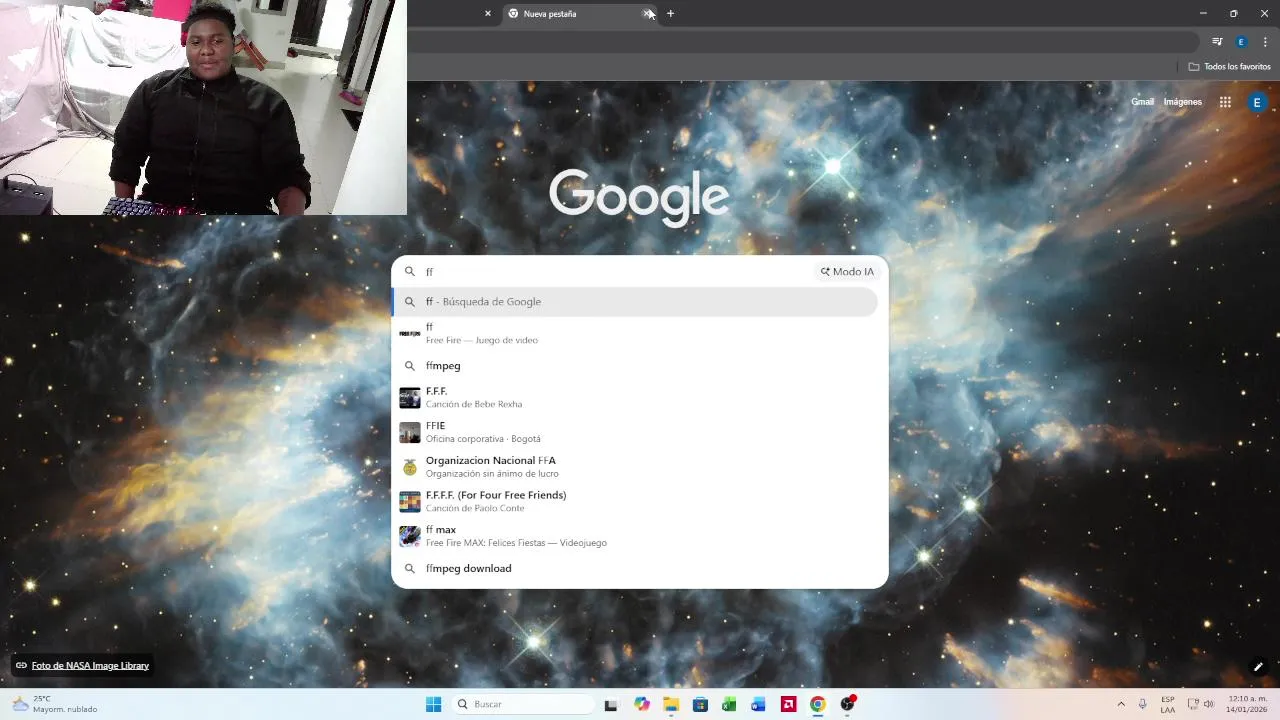Image resolution: width=1280 pixels, height=720 pixels.
Task: Choose the ff max suggestion
Action: pyautogui.click(x=635, y=536)
